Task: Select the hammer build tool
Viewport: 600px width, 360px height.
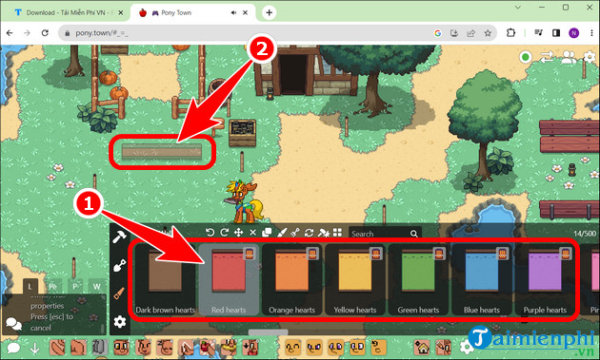Action: click(x=120, y=237)
